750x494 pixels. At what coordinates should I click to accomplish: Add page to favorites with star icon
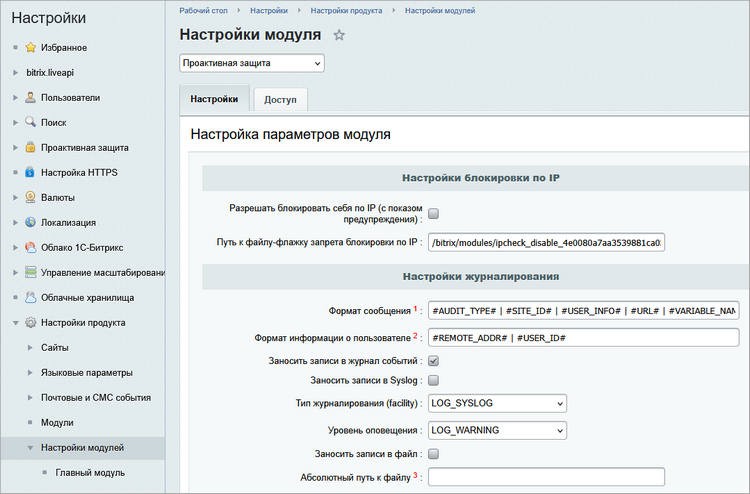pyautogui.click(x=339, y=35)
